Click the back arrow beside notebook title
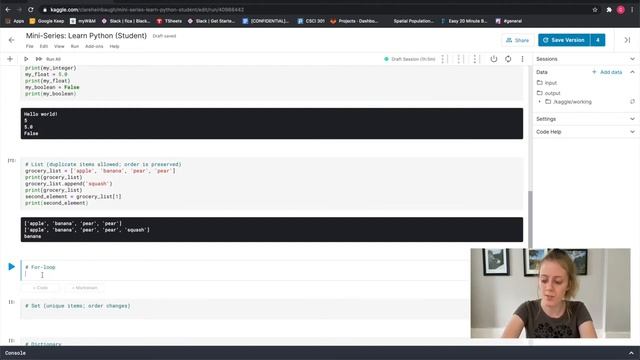This screenshot has height=360, width=640. click(x=11, y=40)
